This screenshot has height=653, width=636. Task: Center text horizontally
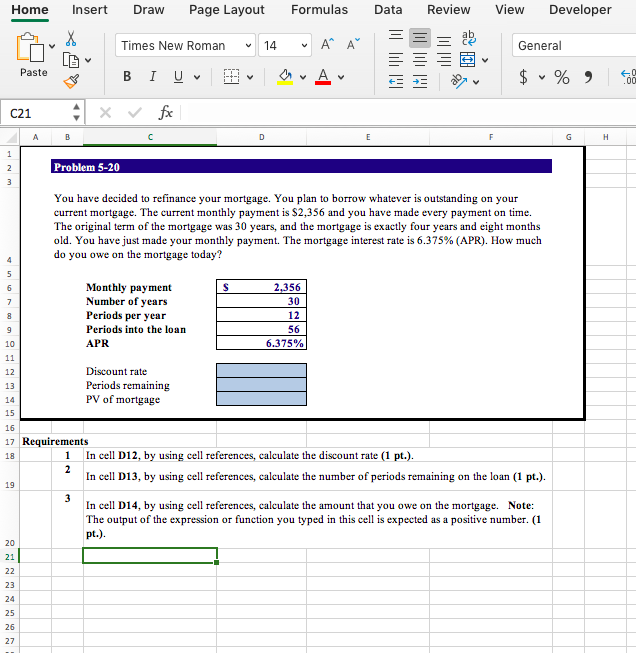[x=420, y=60]
